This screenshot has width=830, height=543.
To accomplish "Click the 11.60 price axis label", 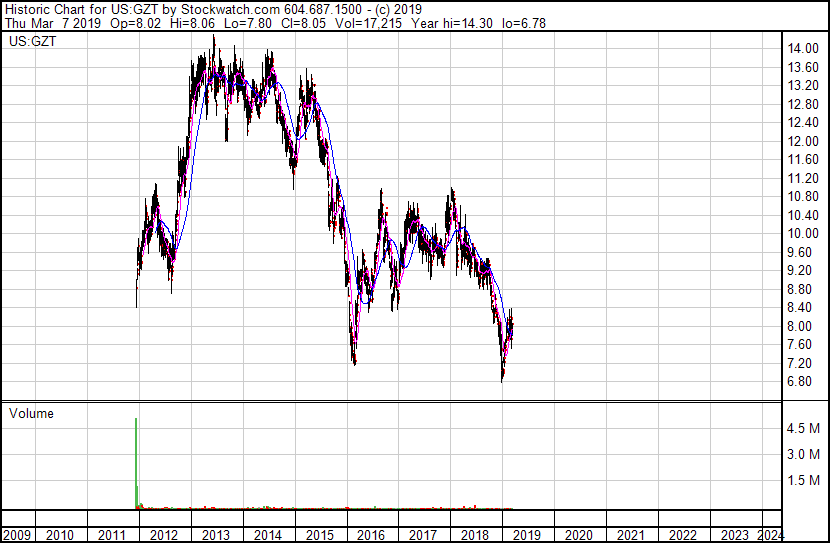I will click(x=803, y=160).
